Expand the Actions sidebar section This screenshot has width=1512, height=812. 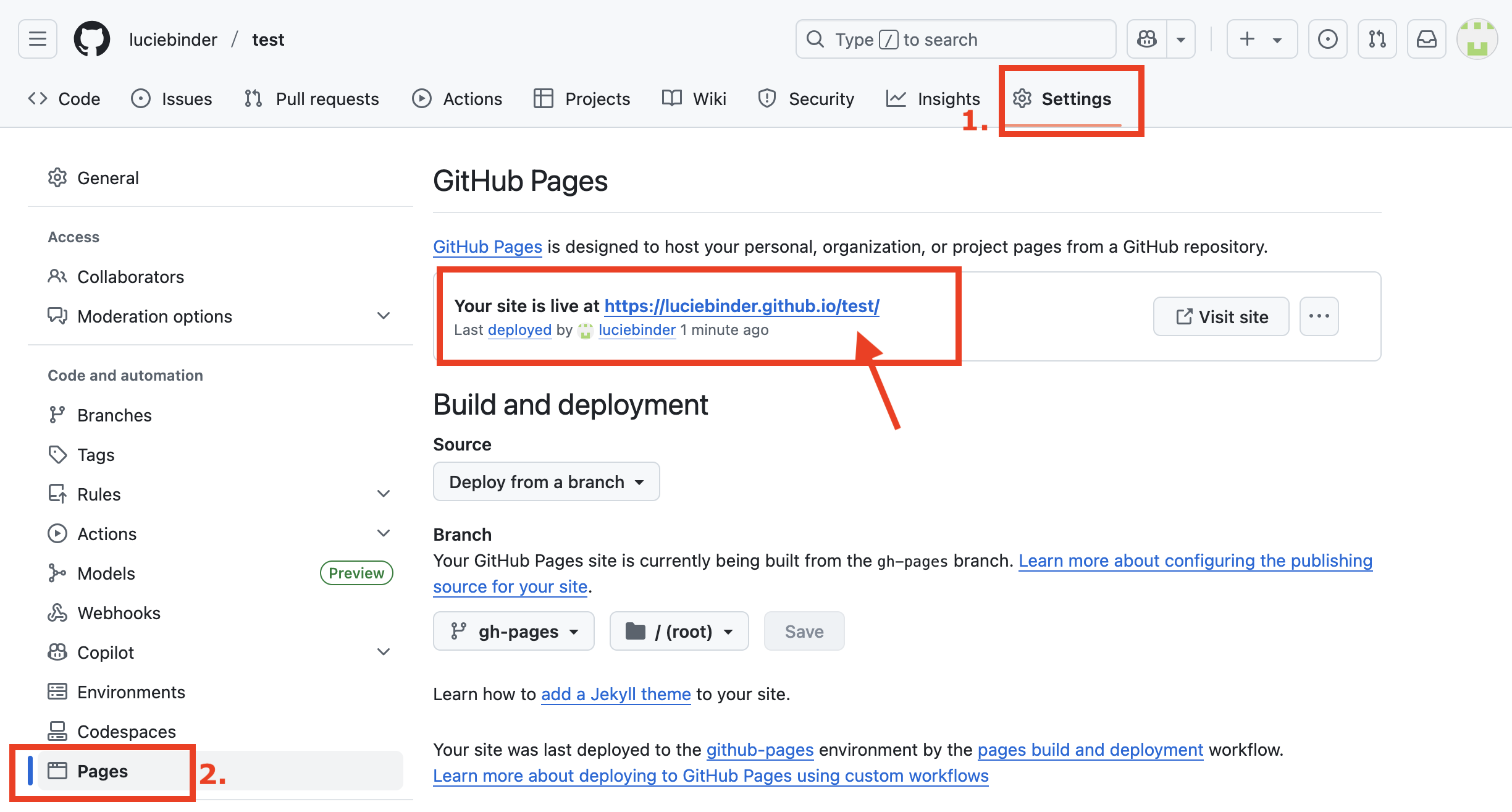pos(384,533)
